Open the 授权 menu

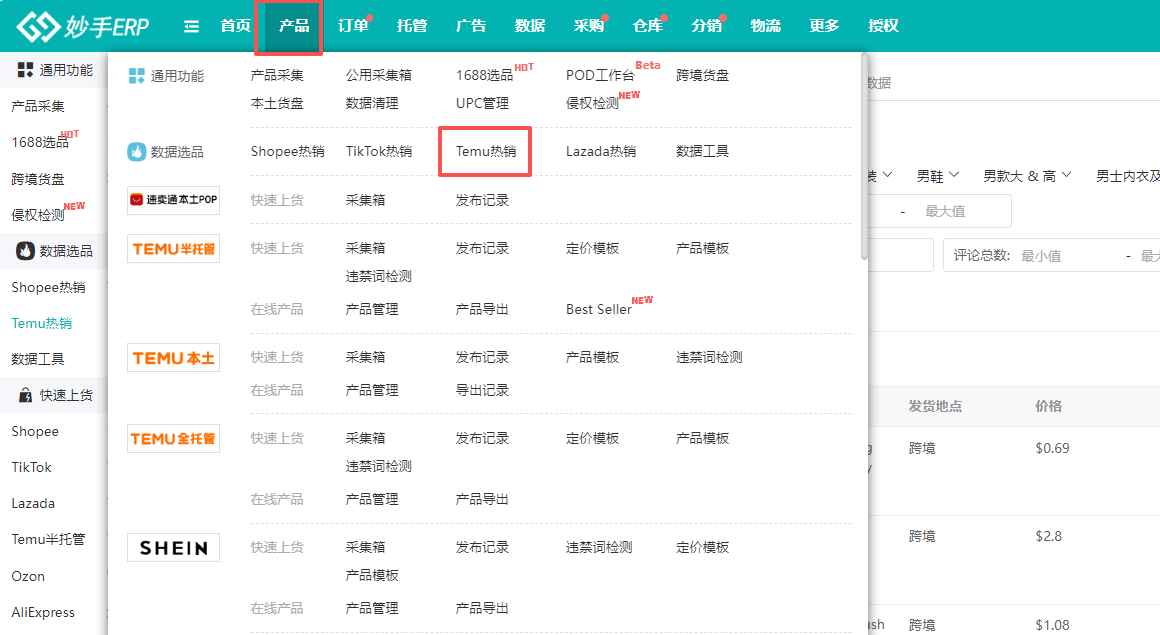coord(883,26)
